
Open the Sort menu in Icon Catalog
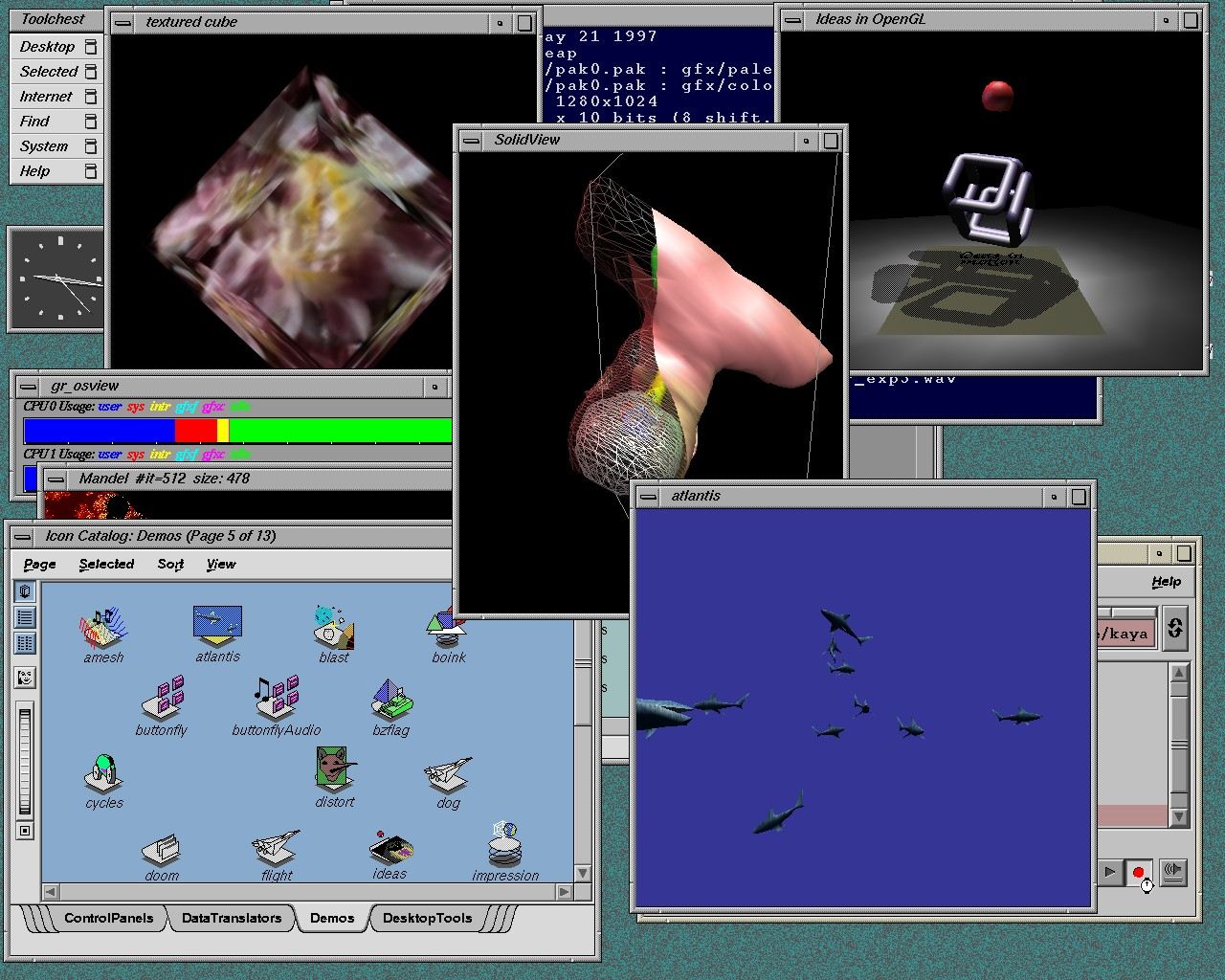[x=170, y=565]
